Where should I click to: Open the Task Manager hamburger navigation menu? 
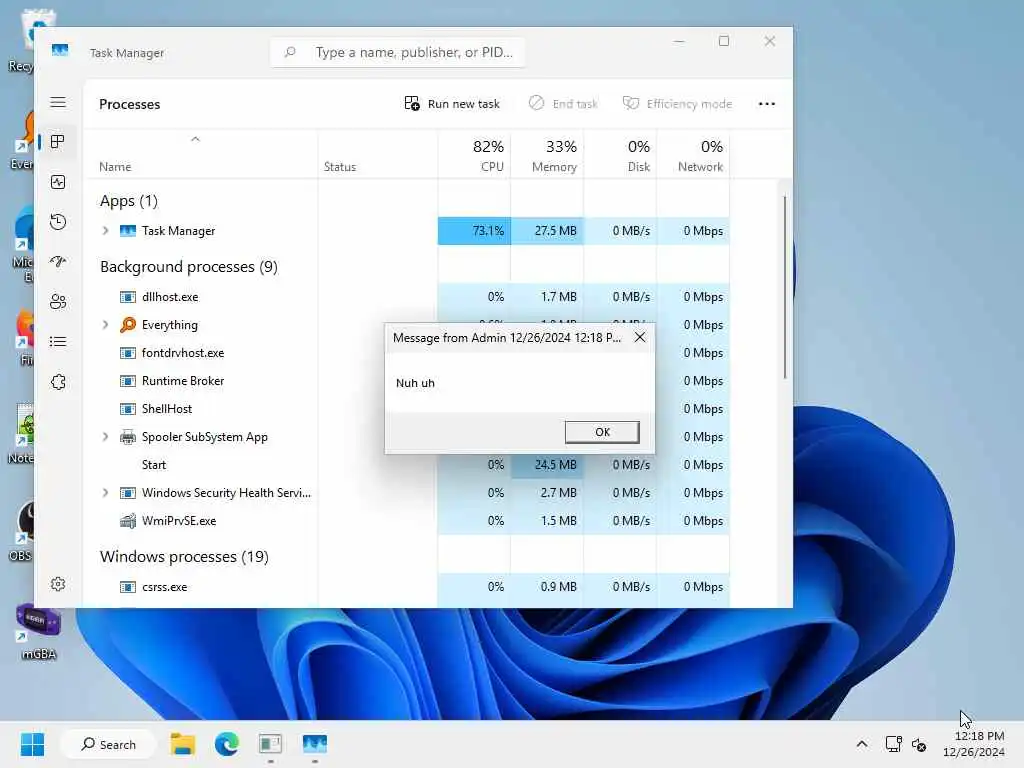tap(58, 103)
